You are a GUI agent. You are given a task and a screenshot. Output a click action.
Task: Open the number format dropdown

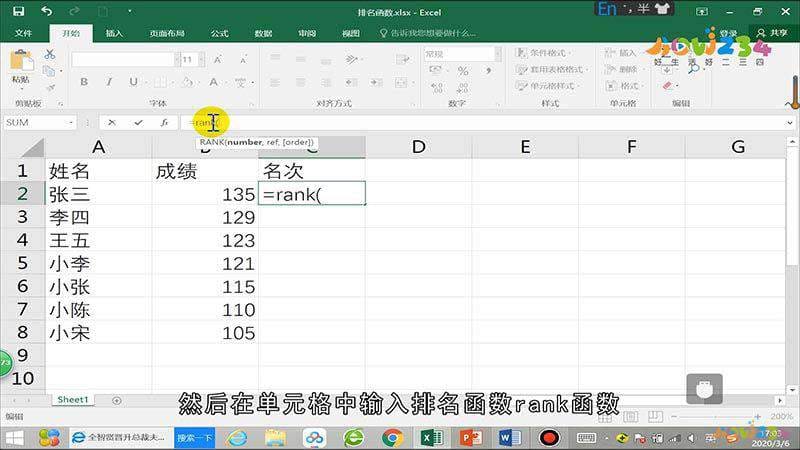(x=497, y=54)
